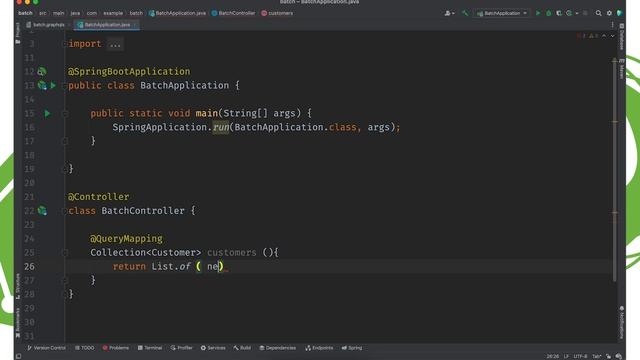Open Build tool window tab

pos(242,348)
